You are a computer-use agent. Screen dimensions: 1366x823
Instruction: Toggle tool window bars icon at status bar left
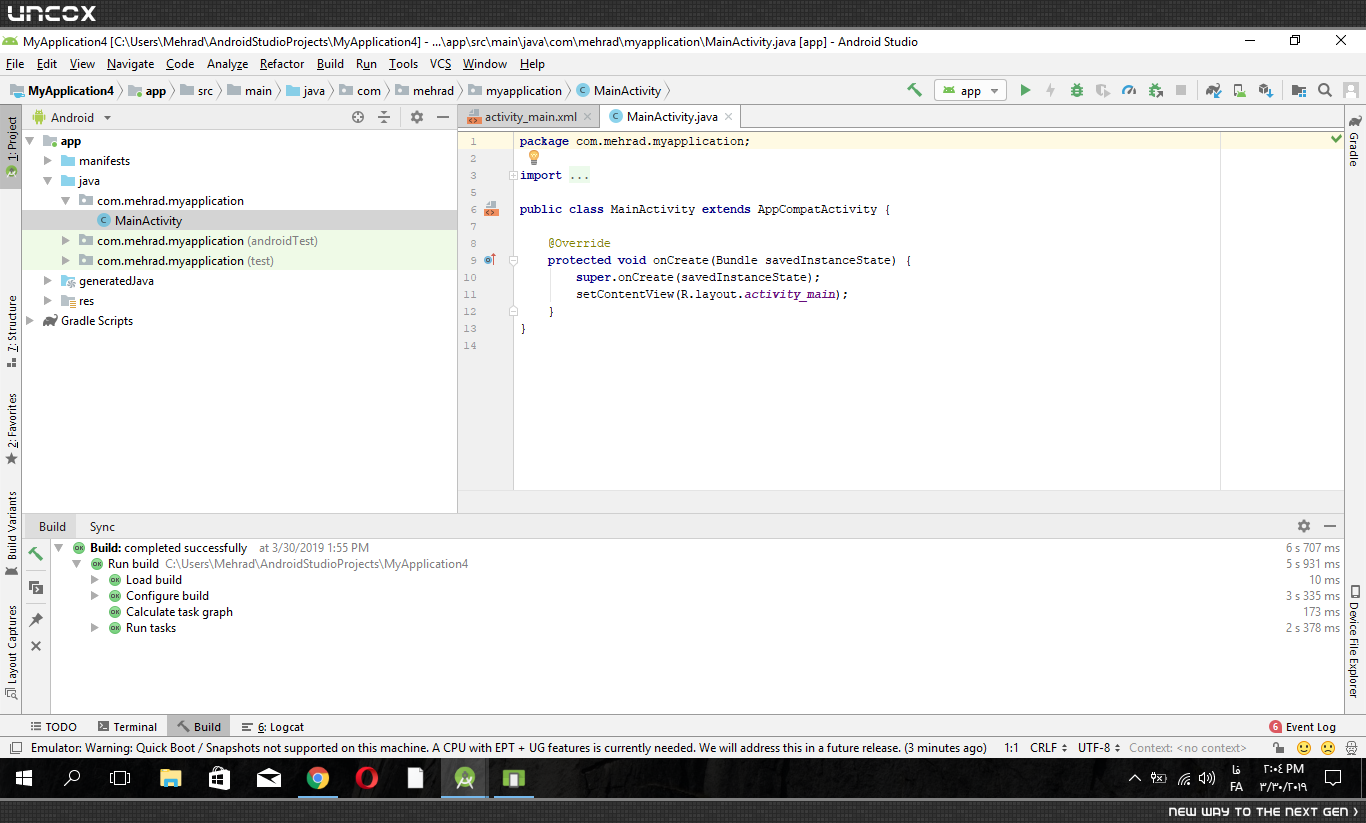click(x=15, y=748)
